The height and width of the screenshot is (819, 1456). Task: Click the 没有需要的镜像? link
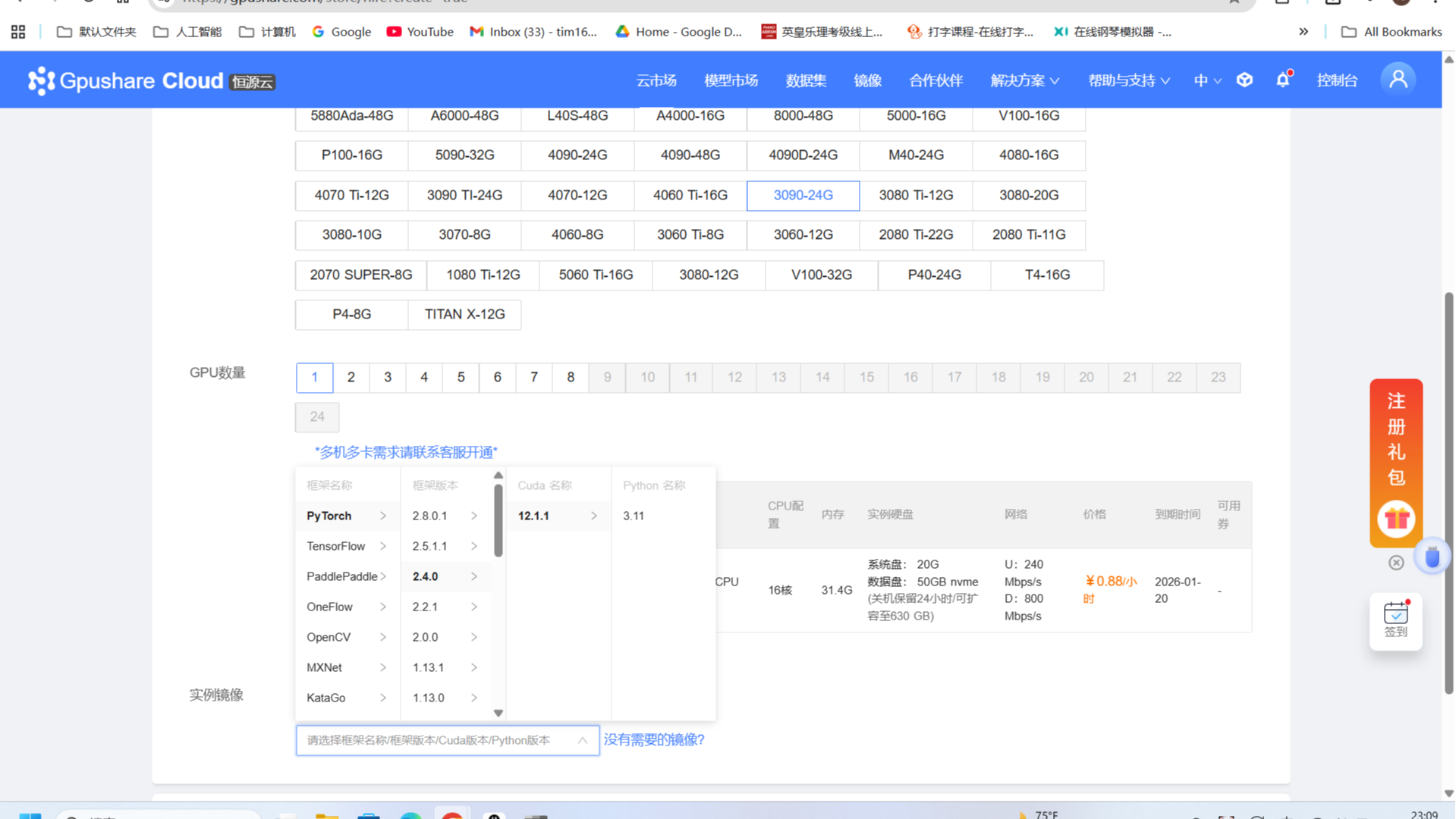click(x=654, y=740)
